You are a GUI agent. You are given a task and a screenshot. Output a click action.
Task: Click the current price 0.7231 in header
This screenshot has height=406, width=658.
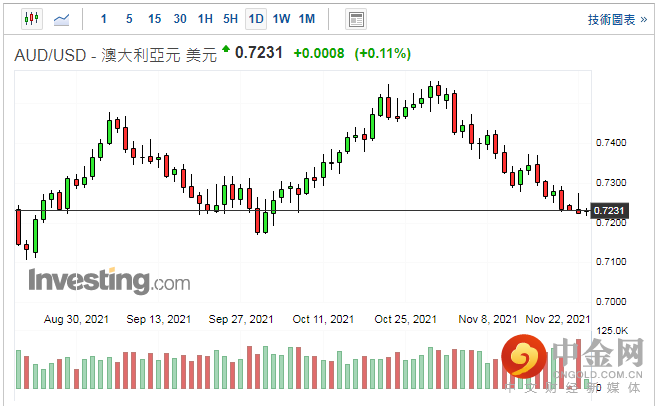pos(258,53)
